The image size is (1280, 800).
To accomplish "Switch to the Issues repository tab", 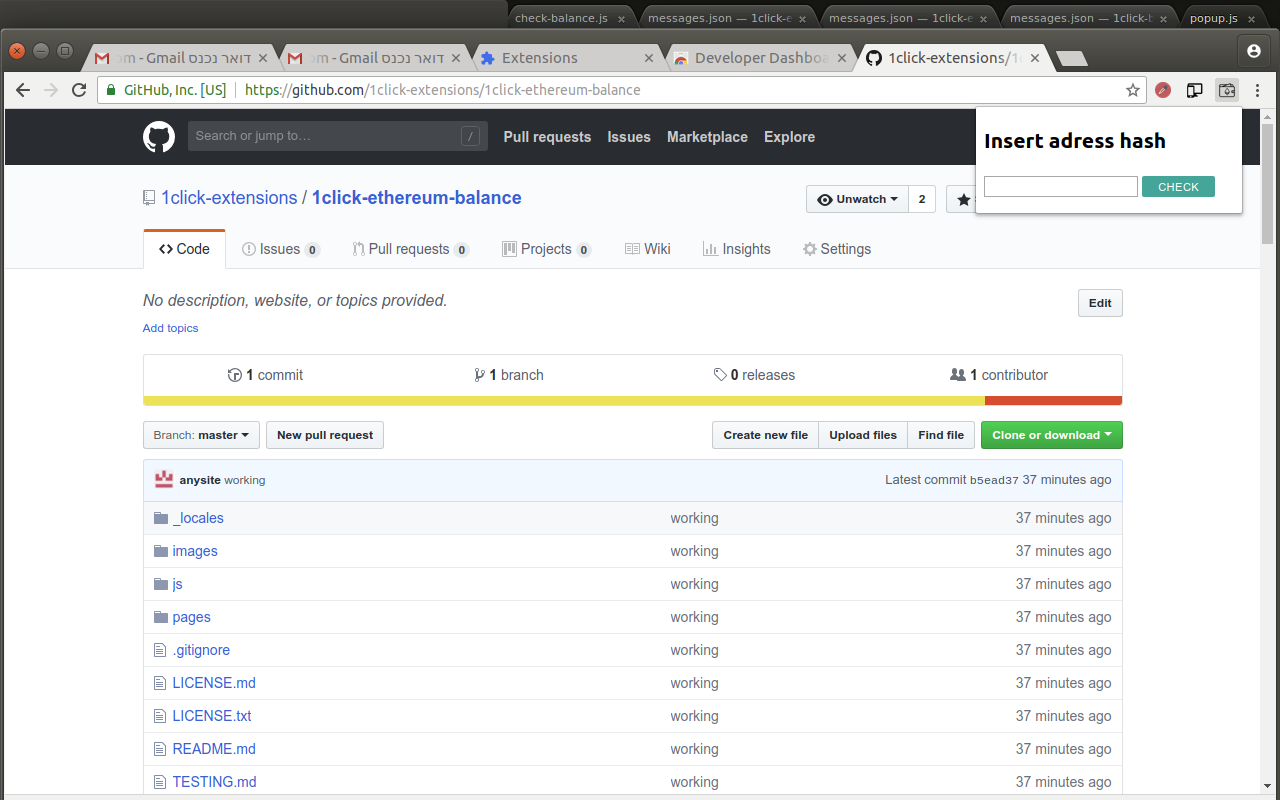I will 280,249.
